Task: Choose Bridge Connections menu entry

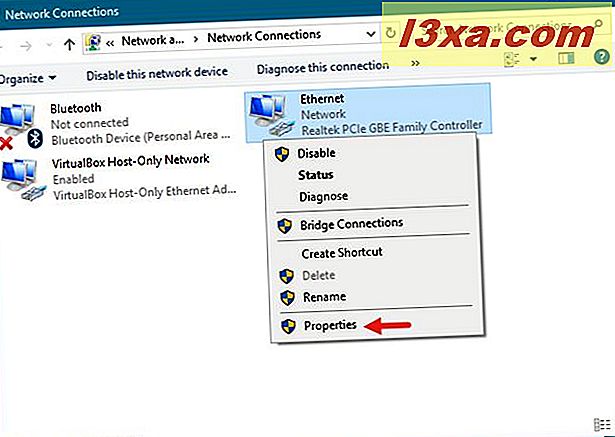Action: click(x=351, y=224)
